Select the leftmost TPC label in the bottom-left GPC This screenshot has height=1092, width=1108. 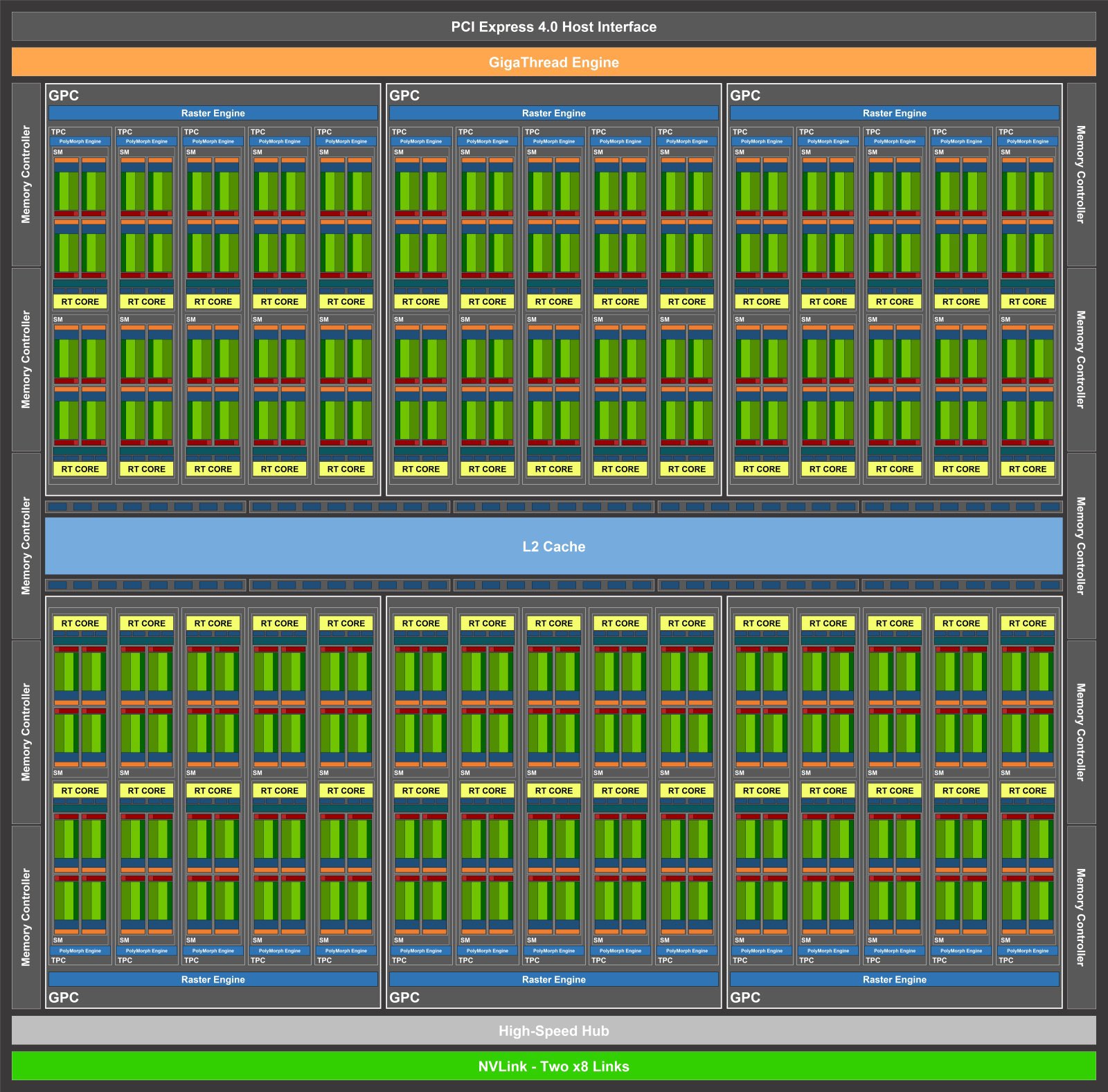pos(59,960)
